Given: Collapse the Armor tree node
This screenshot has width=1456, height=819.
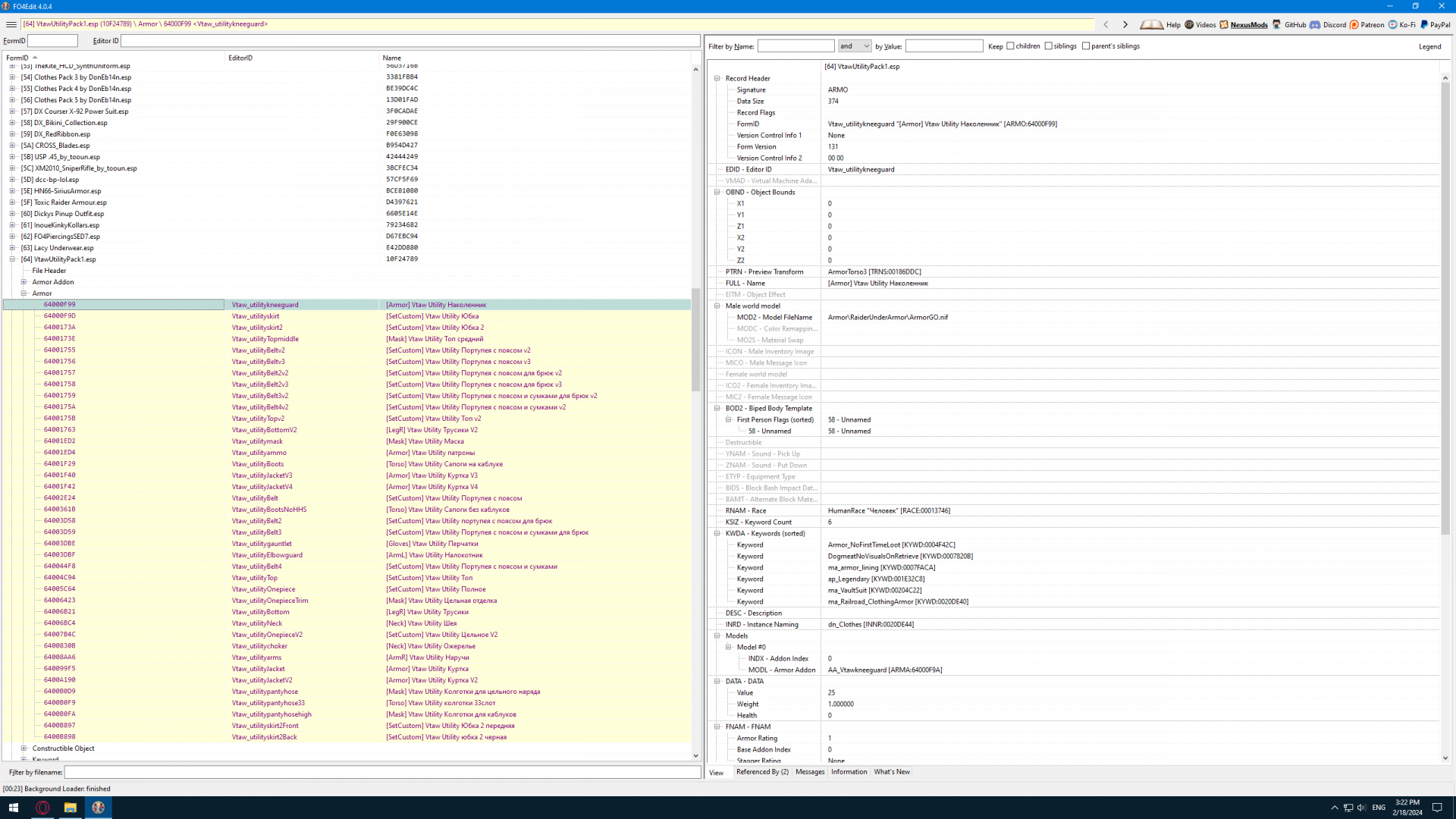Looking at the screenshot, I should click(x=24, y=293).
